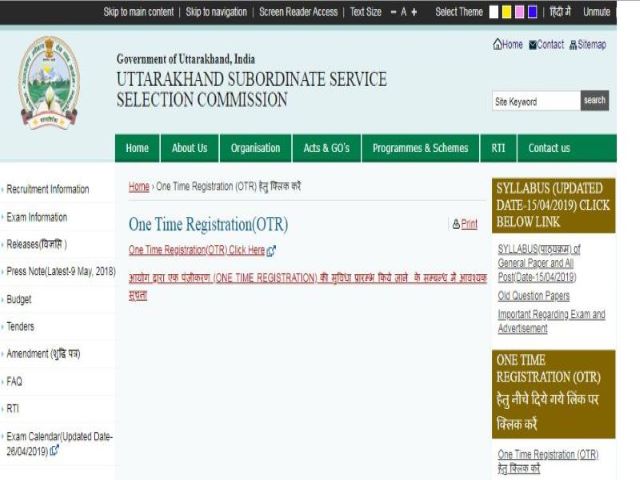The height and width of the screenshot is (480, 640).
Task: Decrease text size with minus icon
Action: [393, 12]
